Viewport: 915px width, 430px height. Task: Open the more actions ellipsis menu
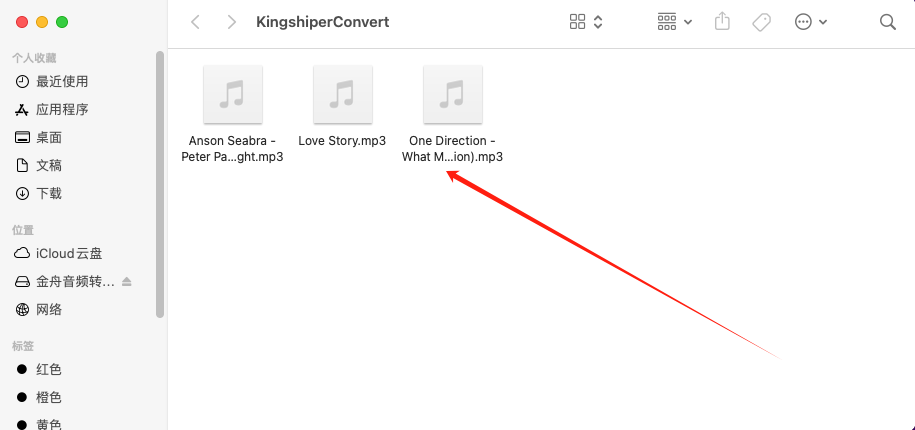[811, 22]
